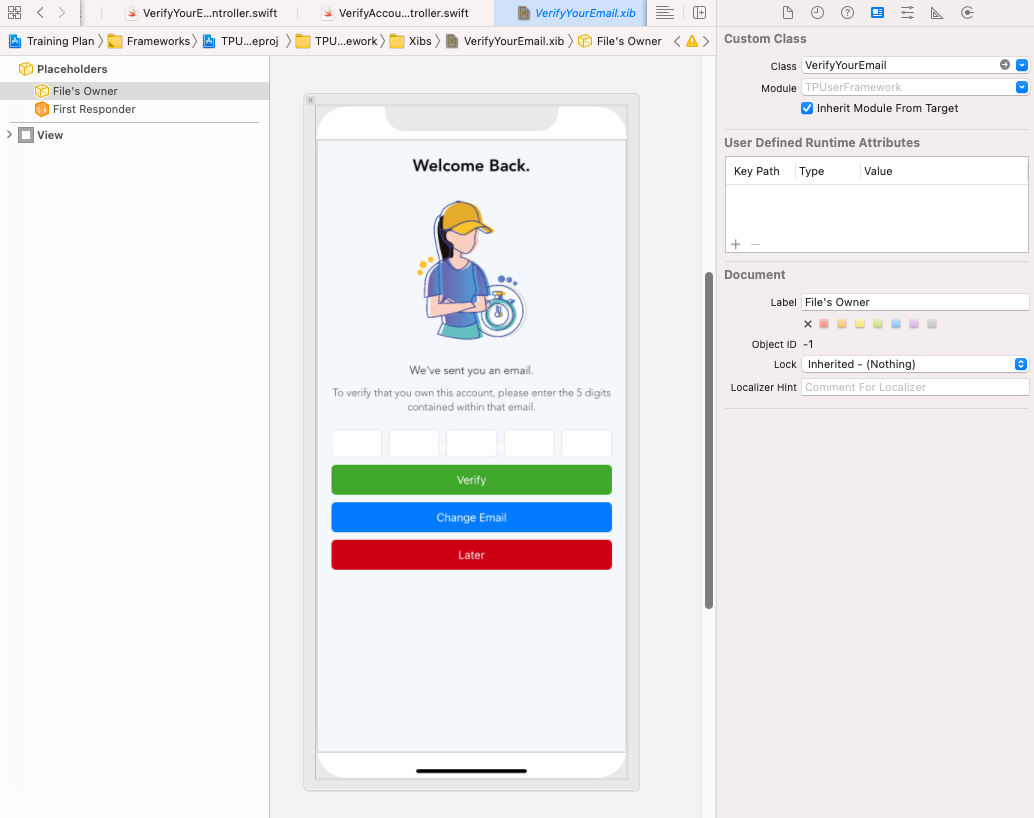This screenshot has height=818, width=1034.
Task: Expand the View item in the outline
Action: [x=9, y=135]
